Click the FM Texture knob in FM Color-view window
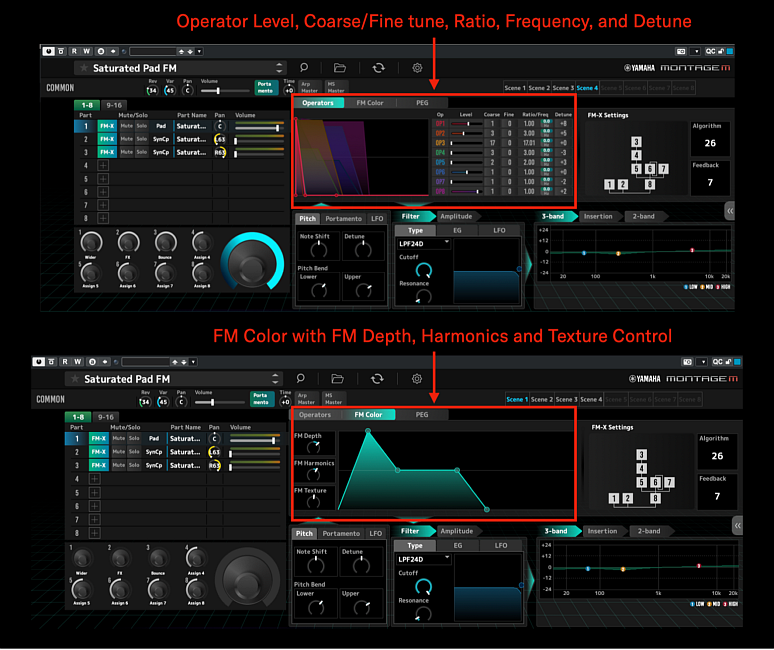The image size is (774, 650). pos(313,502)
